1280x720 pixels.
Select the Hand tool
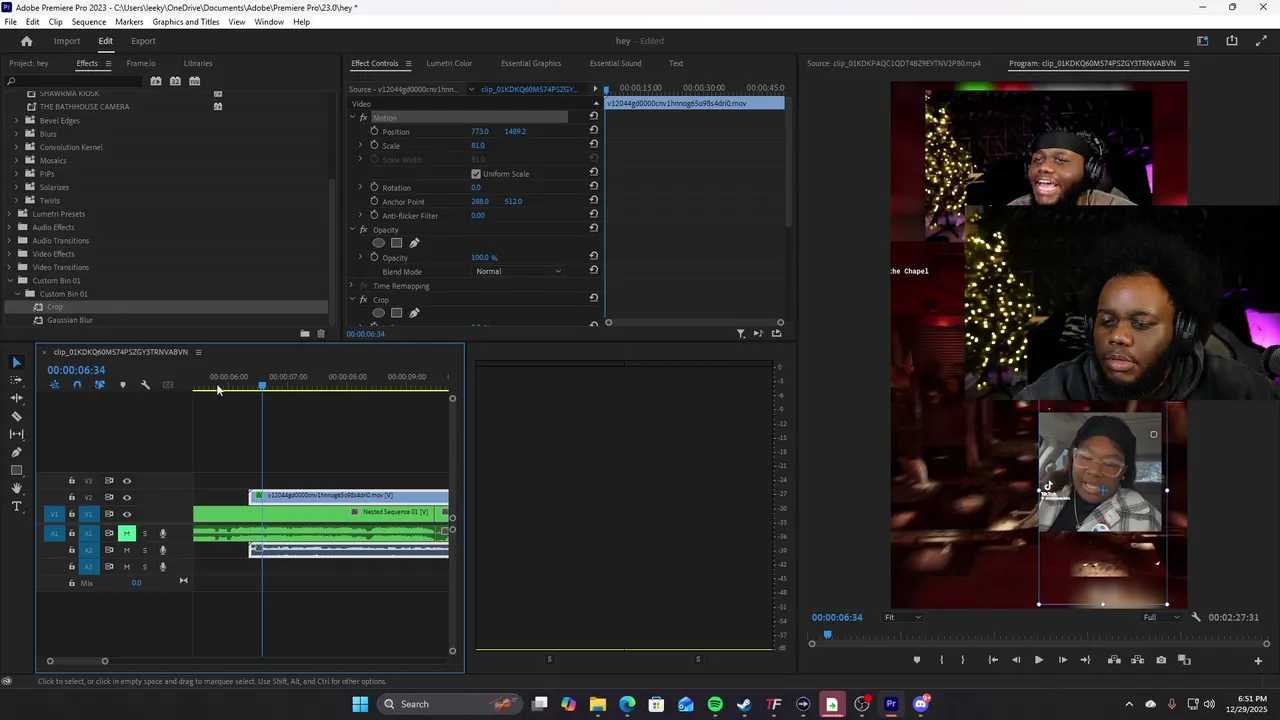tap(16, 488)
